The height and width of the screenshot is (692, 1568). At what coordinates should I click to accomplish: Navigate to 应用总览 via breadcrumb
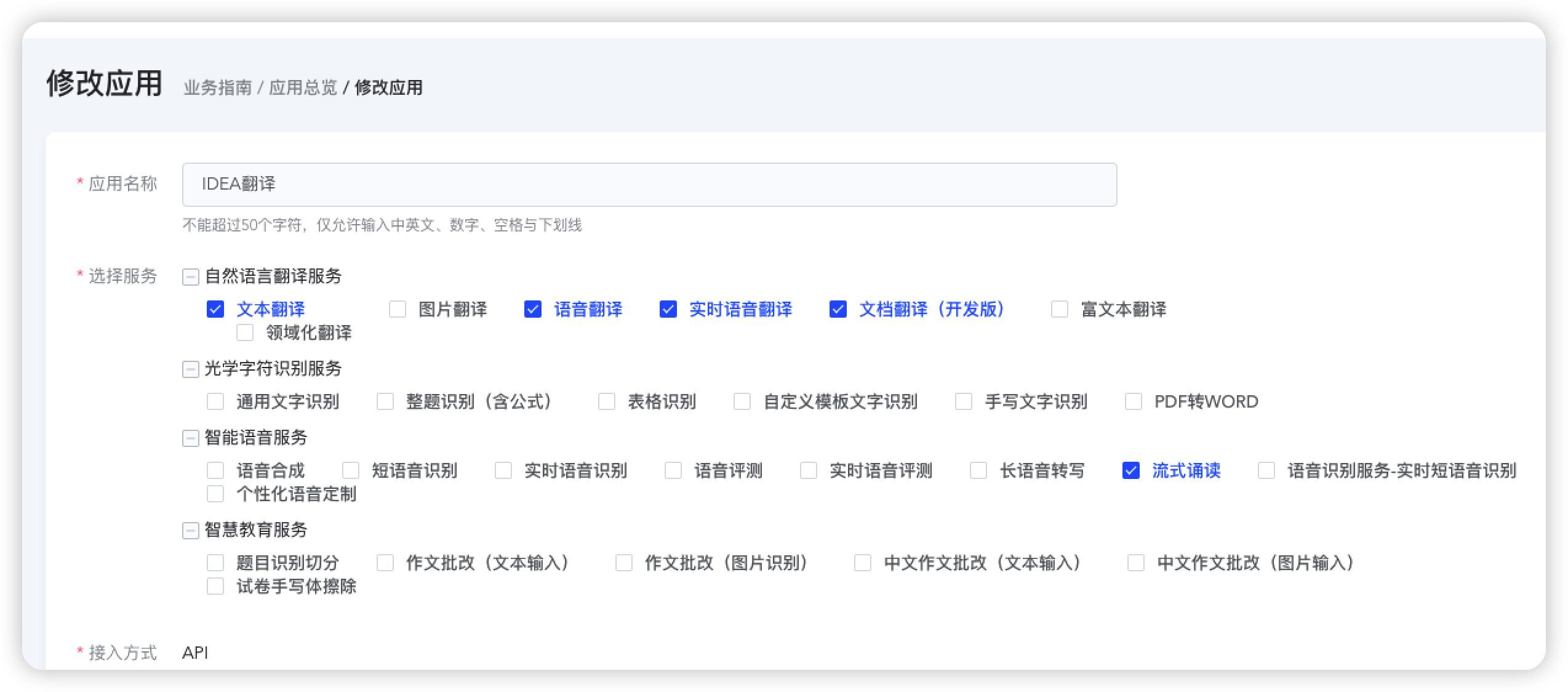tap(306, 88)
